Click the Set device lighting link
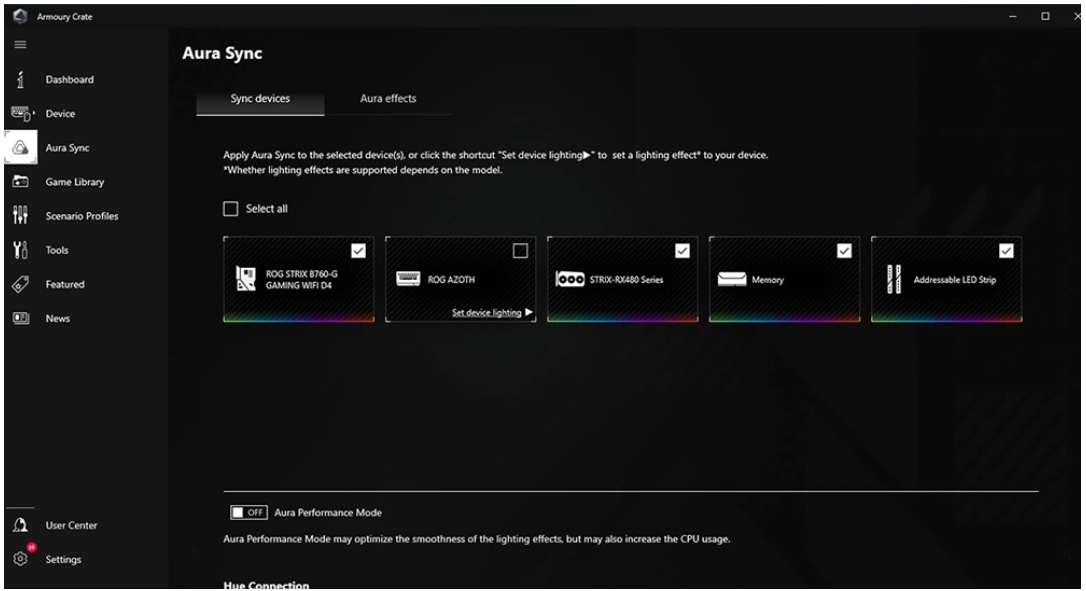The image size is (1086, 591). 487,312
